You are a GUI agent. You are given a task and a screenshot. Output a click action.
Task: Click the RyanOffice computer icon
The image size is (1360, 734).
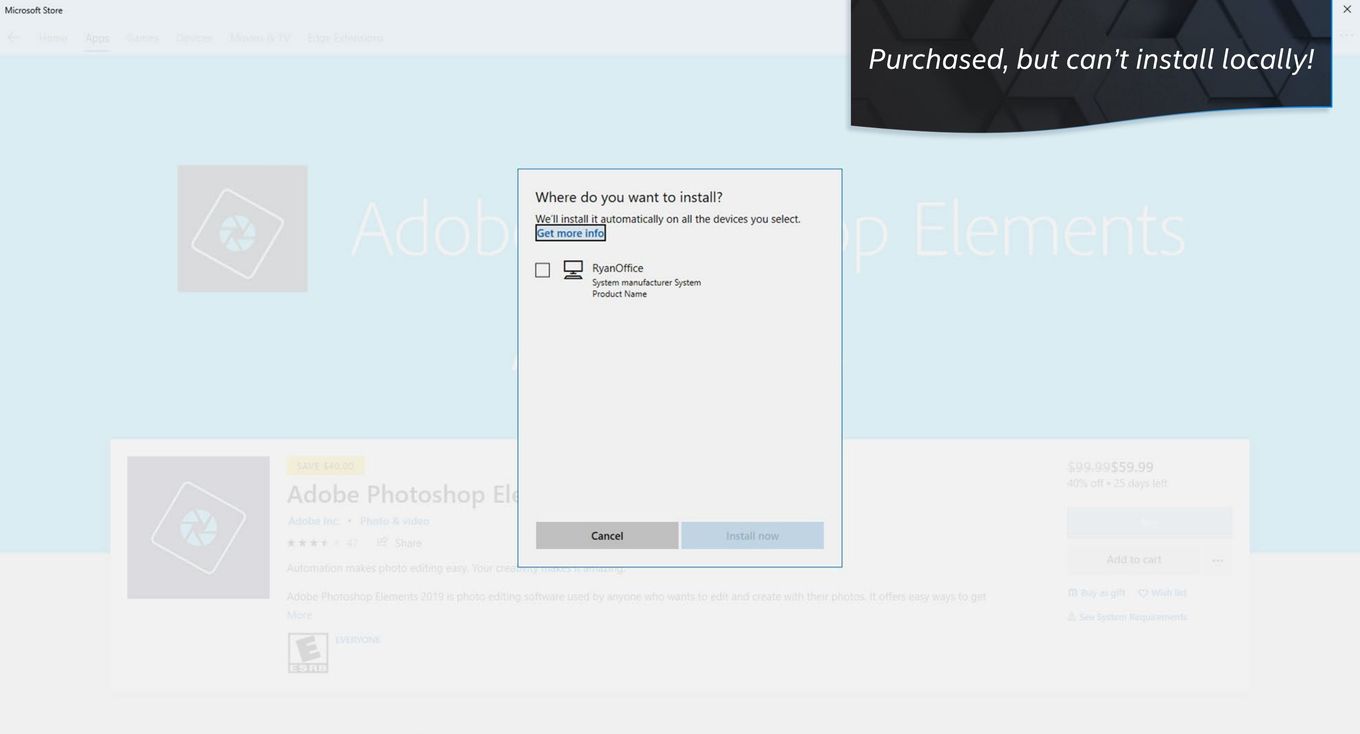click(573, 270)
